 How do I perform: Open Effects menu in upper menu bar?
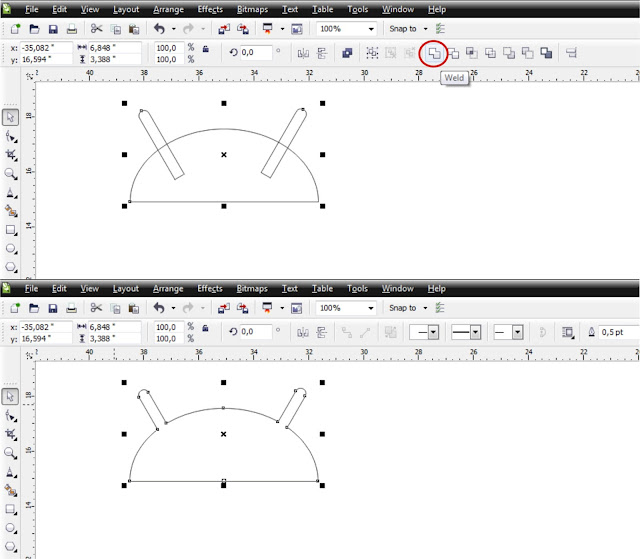(x=210, y=9)
